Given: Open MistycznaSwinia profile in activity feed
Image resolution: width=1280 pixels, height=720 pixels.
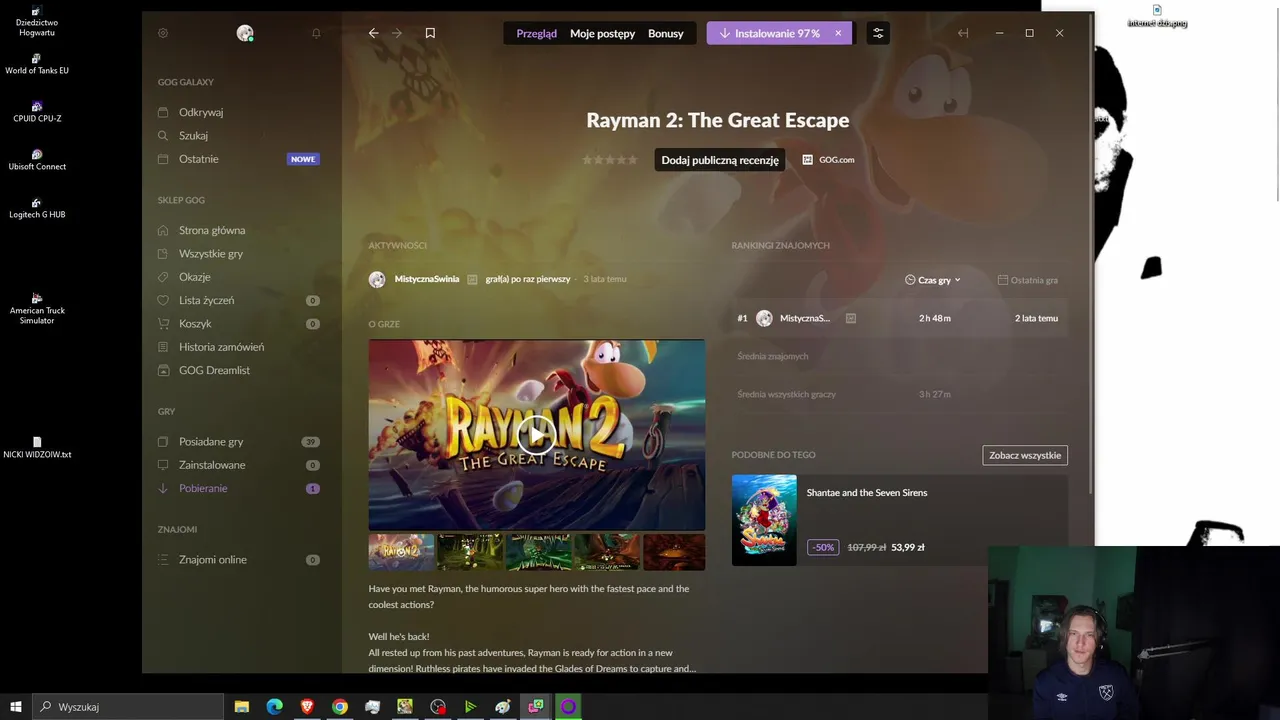Looking at the screenshot, I should [427, 279].
